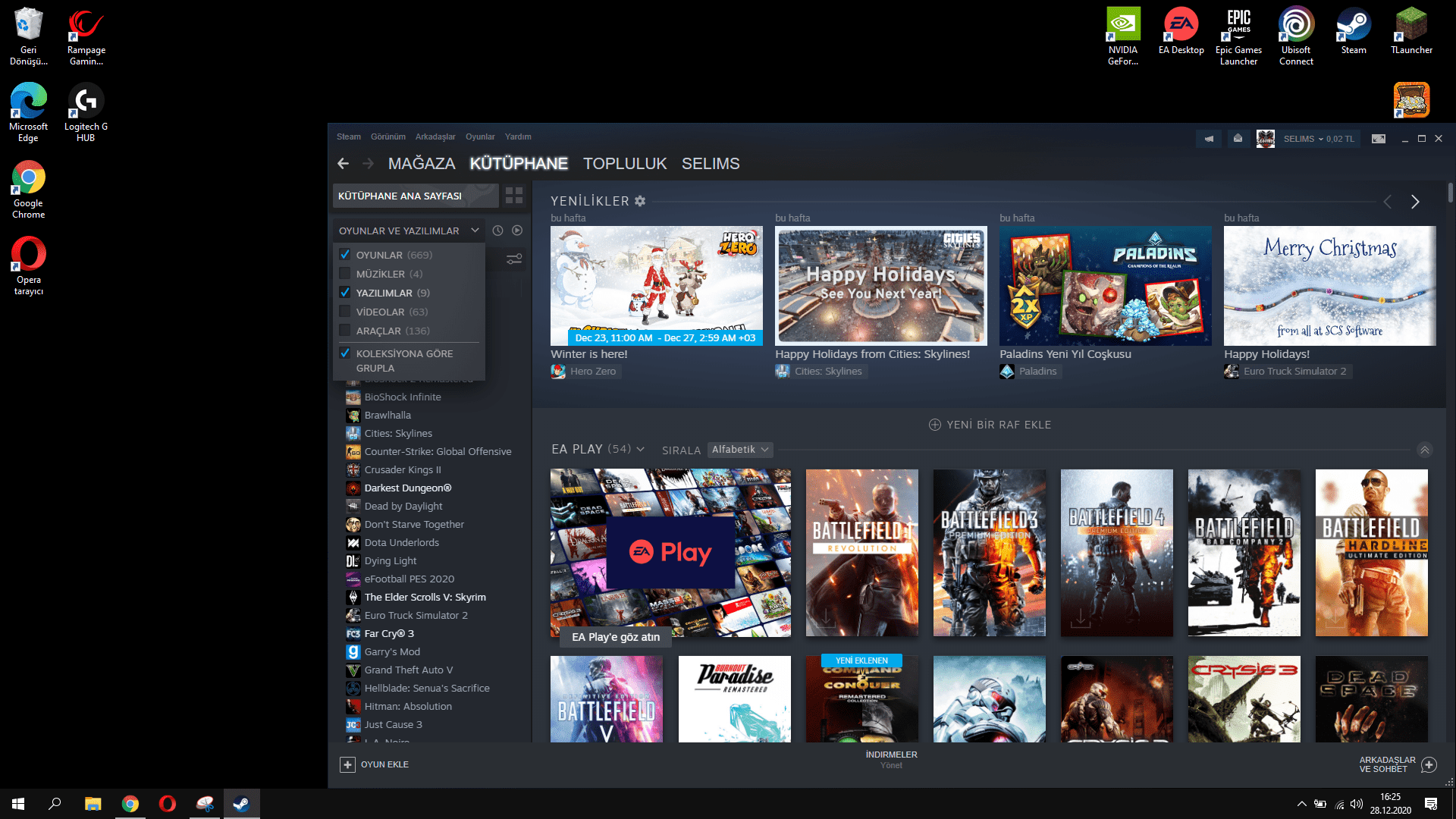Collapse the EA Play shelf
This screenshot has height=819, width=1456.
[x=1425, y=450]
